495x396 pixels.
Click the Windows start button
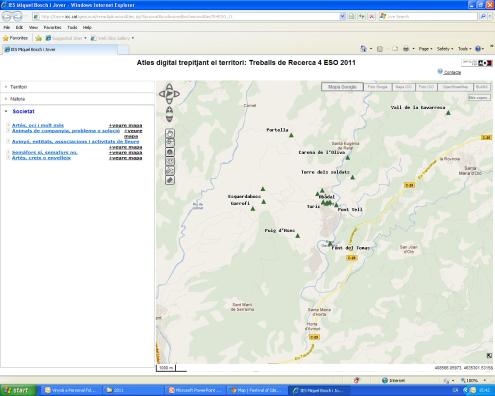18,390
